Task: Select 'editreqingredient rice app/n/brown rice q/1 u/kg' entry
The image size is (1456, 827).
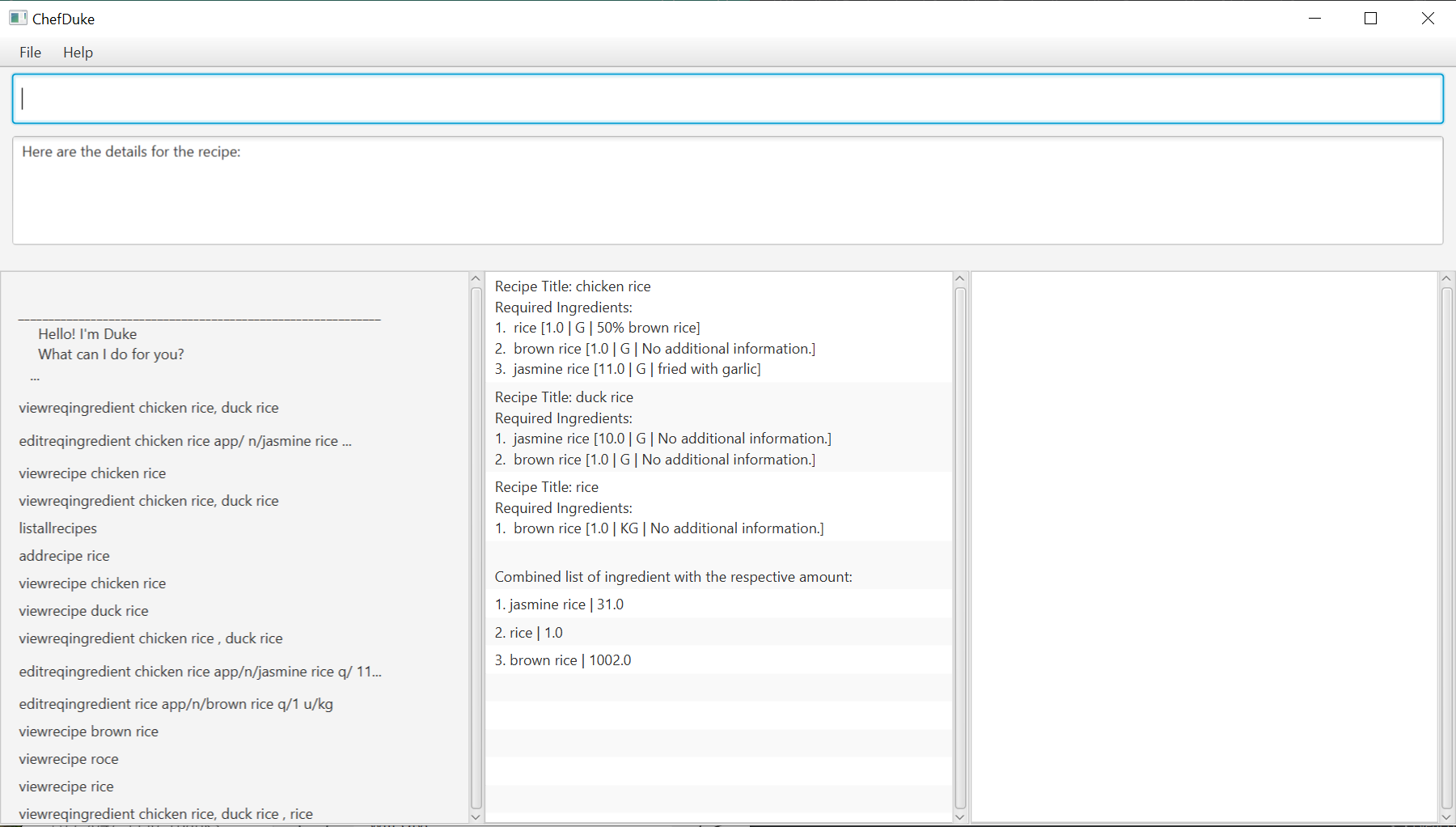Action: pyautogui.click(x=176, y=704)
